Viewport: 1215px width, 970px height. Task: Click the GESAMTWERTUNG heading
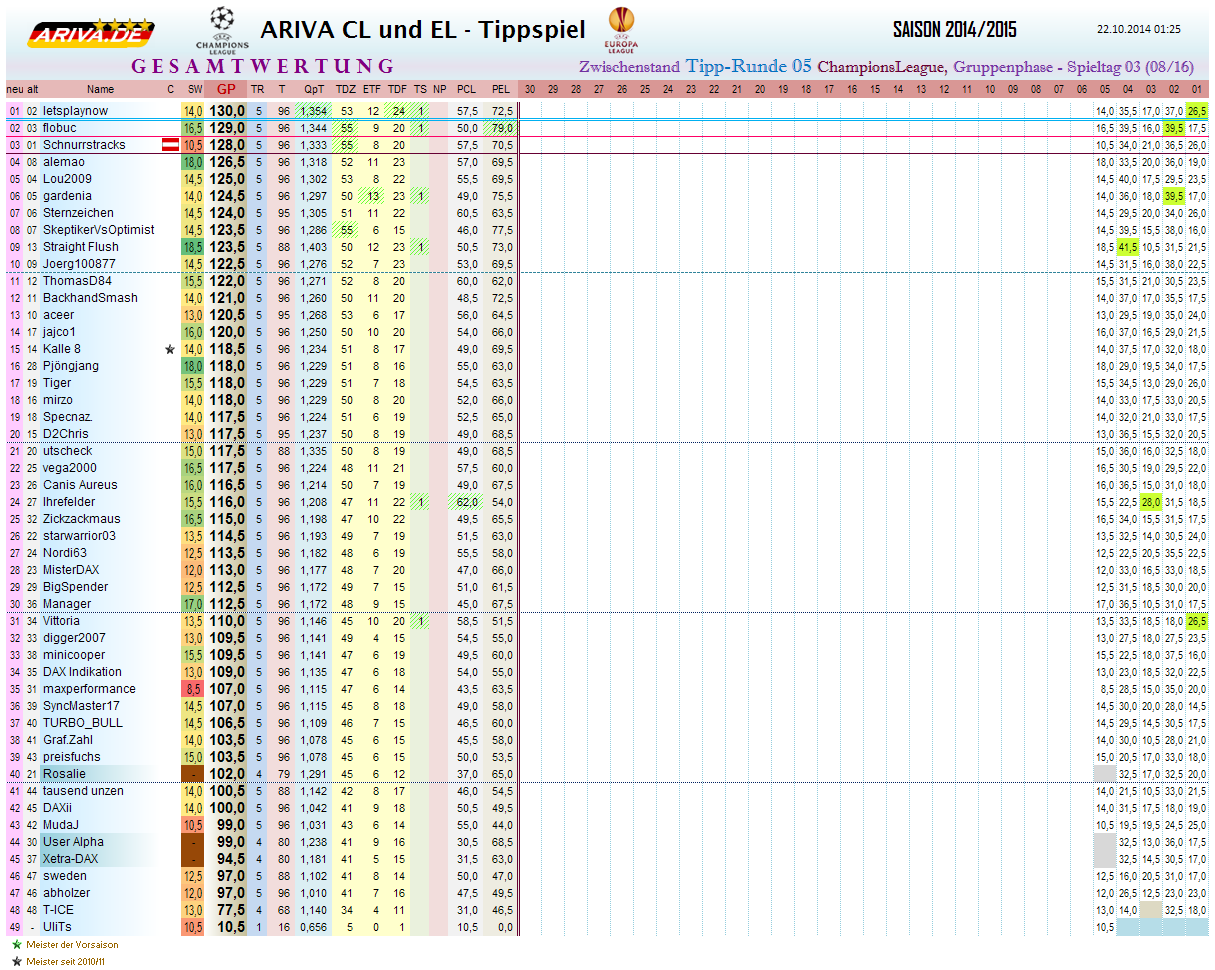(x=263, y=66)
